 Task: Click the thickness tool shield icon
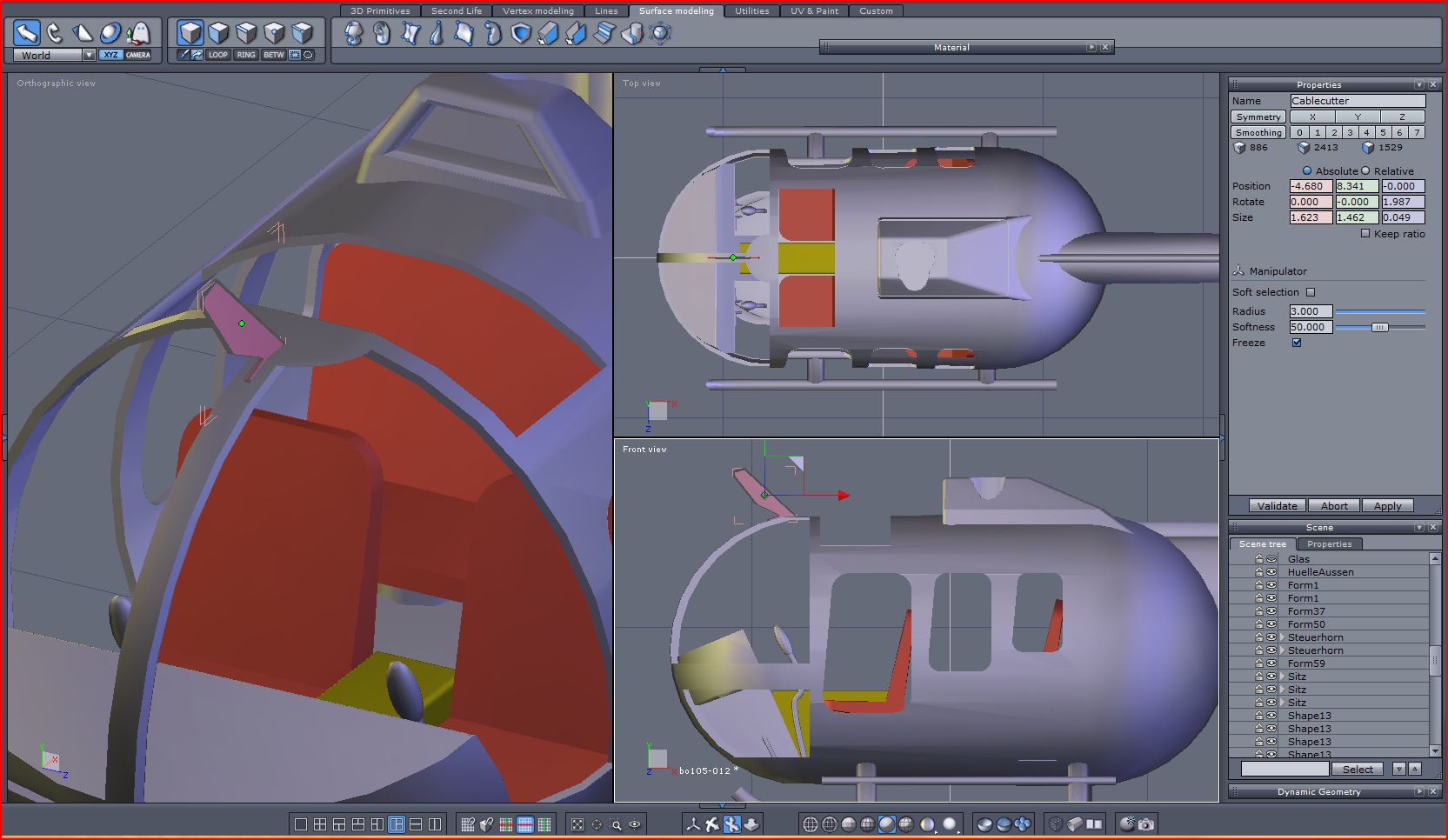(x=520, y=33)
